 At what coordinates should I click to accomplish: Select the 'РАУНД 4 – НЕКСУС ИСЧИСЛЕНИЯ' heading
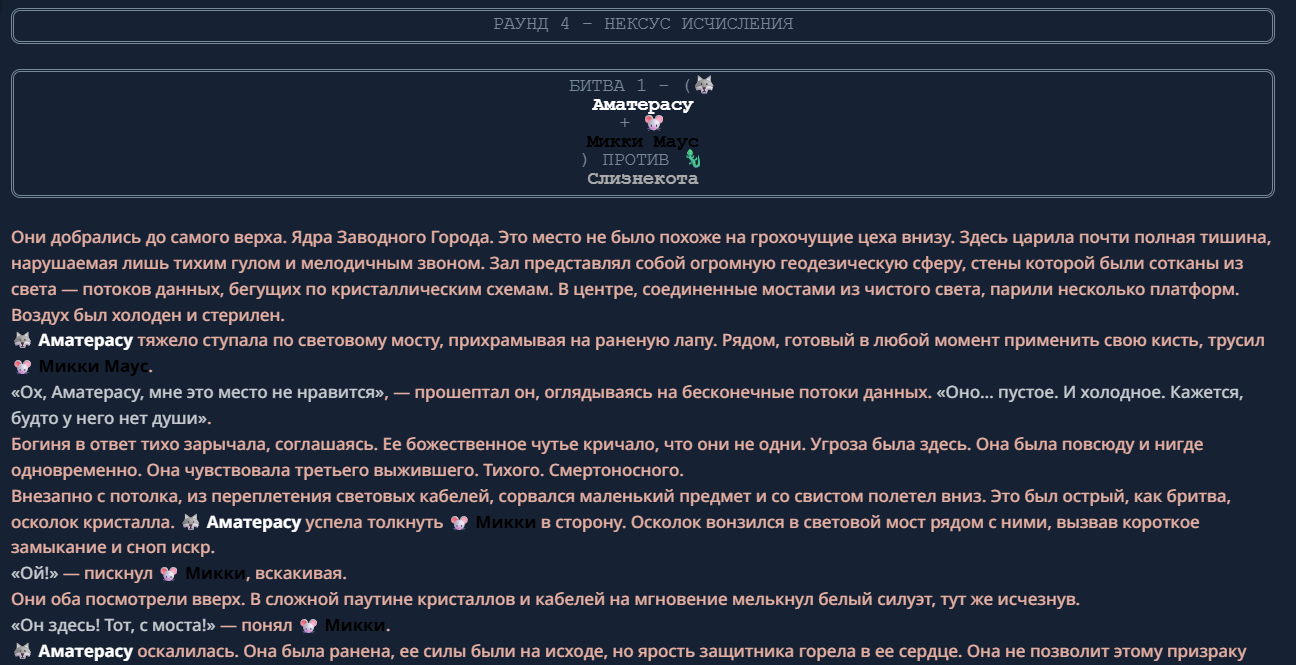643,24
